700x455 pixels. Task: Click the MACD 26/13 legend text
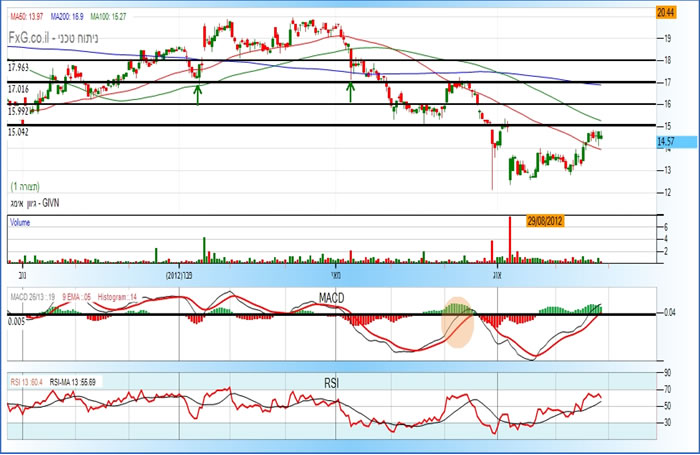(x=28, y=298)
